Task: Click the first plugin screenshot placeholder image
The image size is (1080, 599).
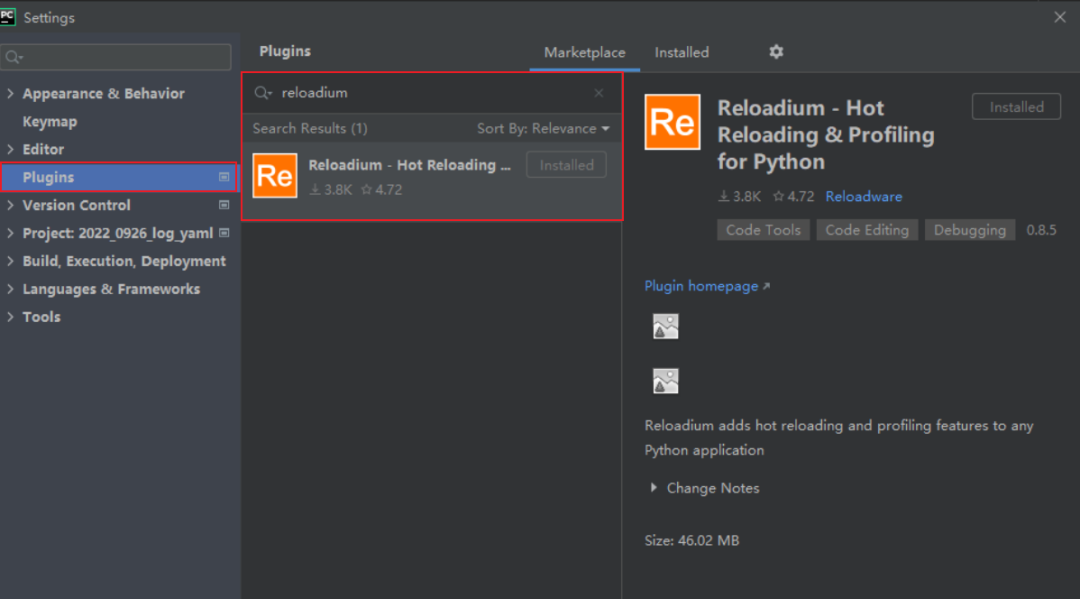Action: [665, 326]
